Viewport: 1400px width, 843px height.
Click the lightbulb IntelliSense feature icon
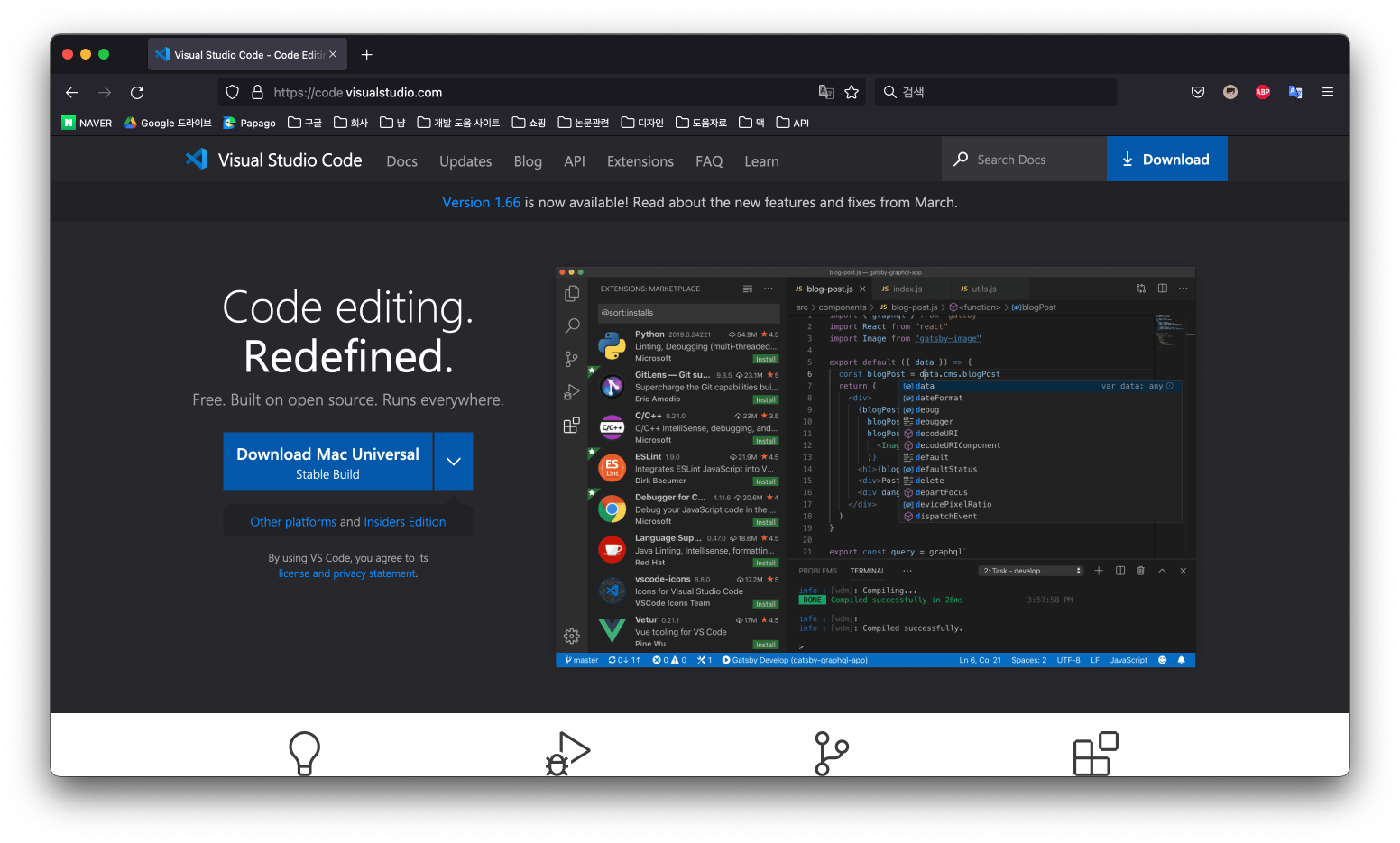(304, 754)
